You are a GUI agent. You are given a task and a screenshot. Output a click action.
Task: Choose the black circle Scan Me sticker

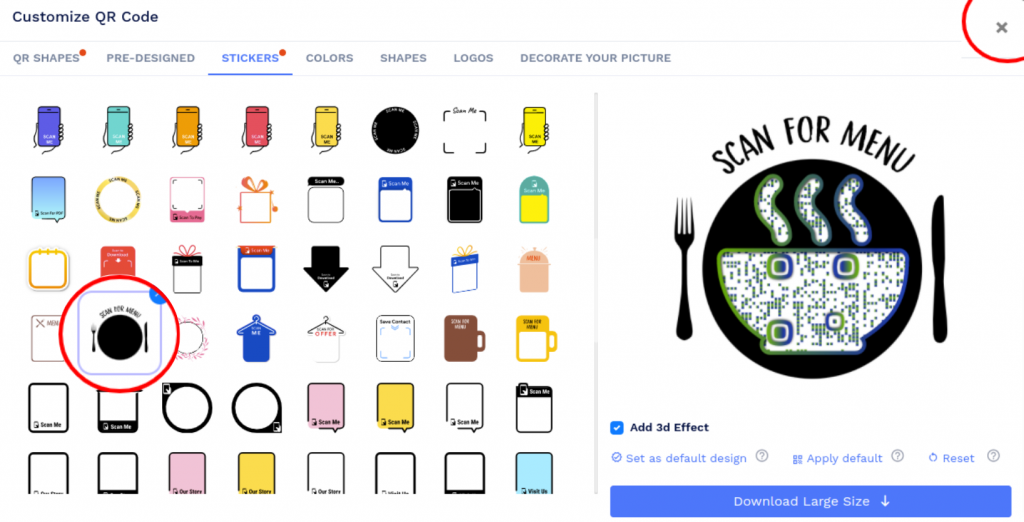point(395,131)
